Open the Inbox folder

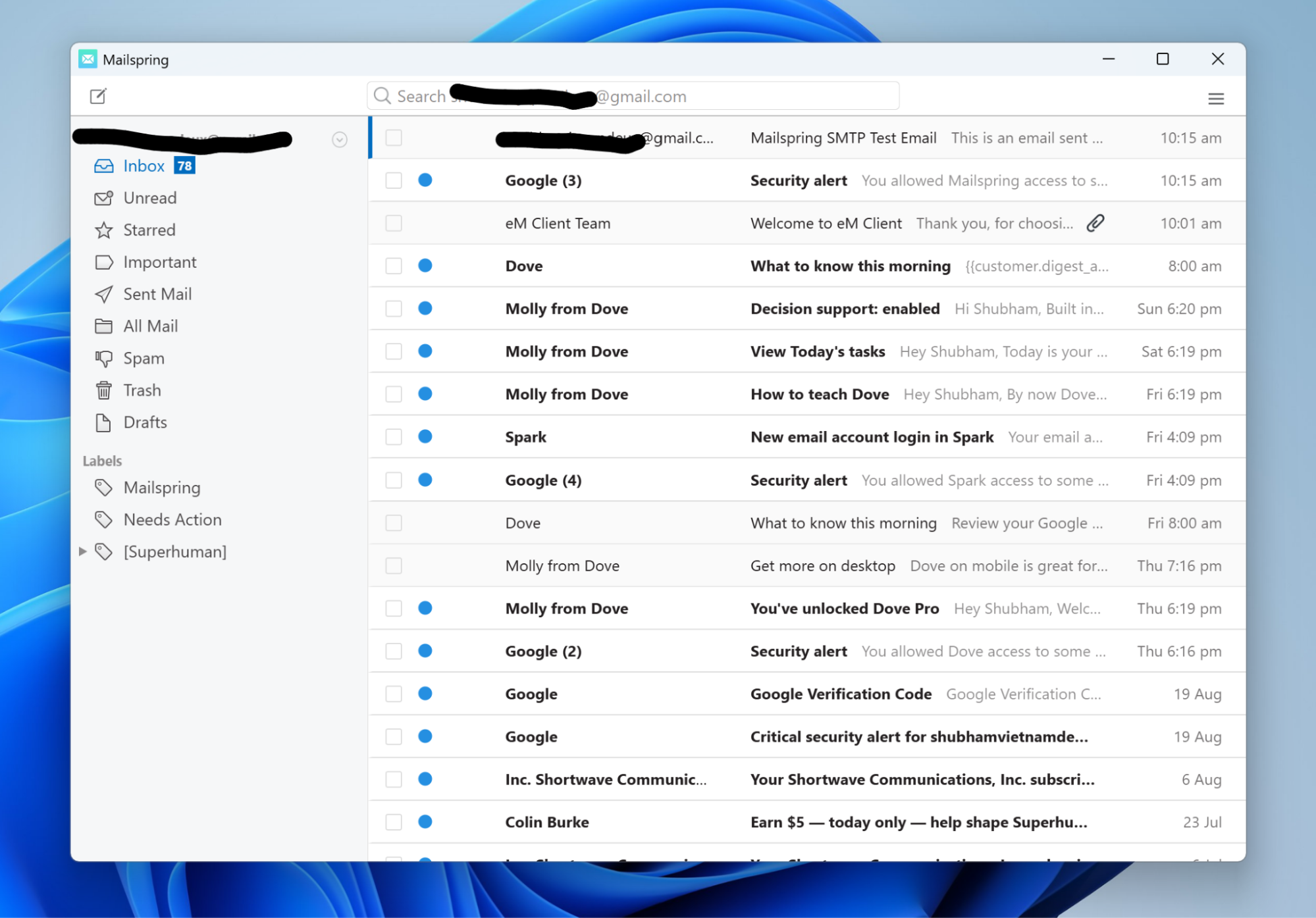[144, 166]
